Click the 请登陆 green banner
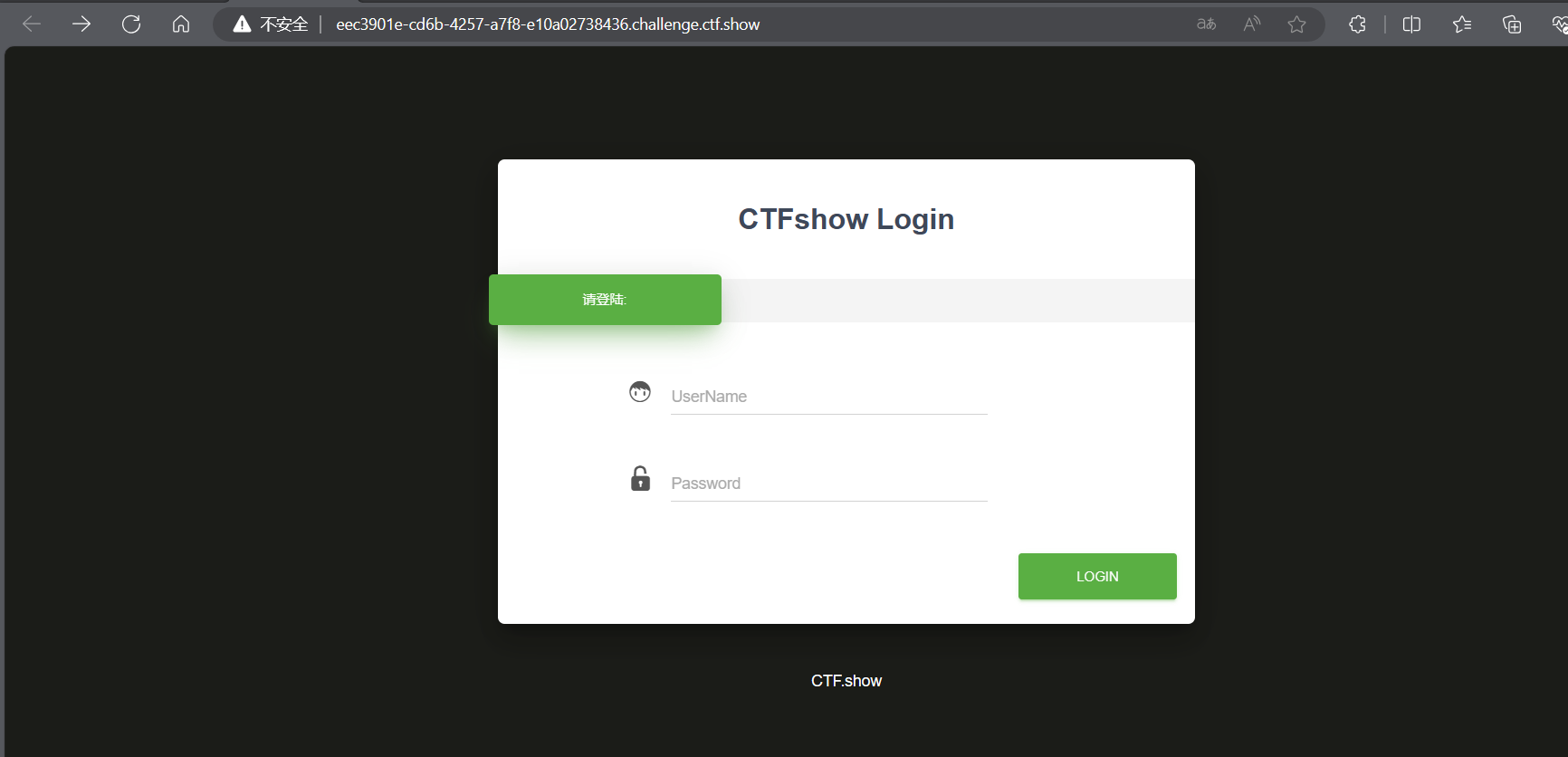Viewport: 1568px width, 757px height. [x=605, y=300]
